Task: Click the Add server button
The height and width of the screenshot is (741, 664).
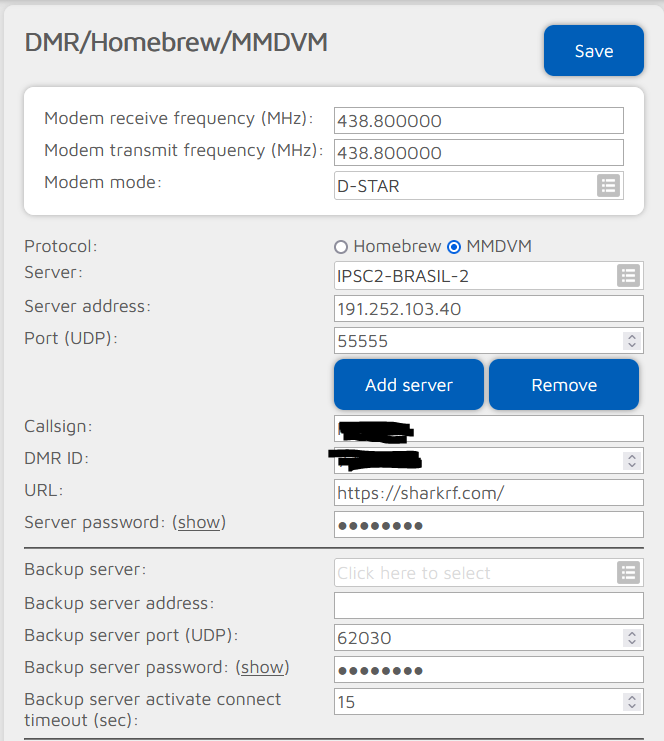Action: pos(409,385)
